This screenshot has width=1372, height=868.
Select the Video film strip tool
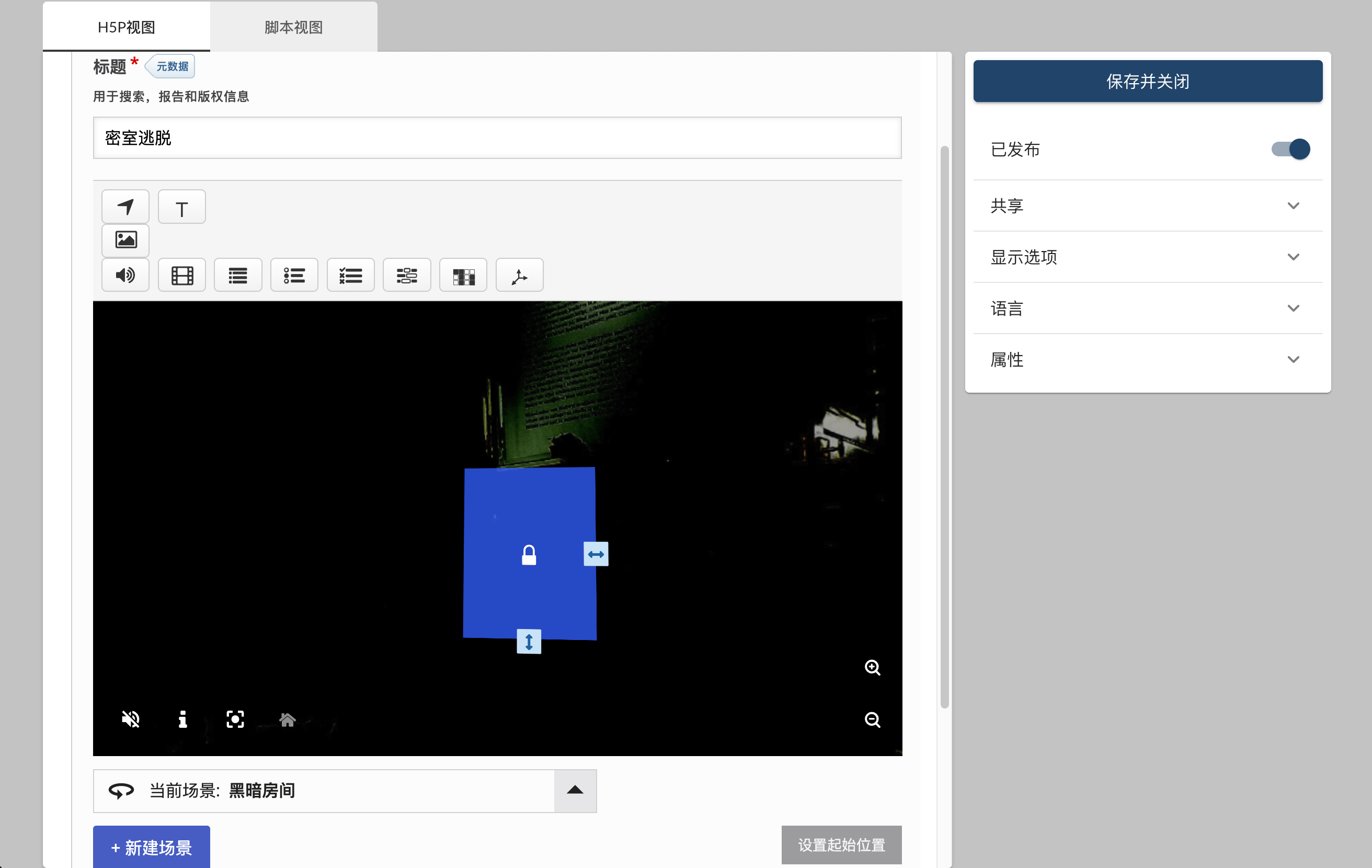(182, 275)
